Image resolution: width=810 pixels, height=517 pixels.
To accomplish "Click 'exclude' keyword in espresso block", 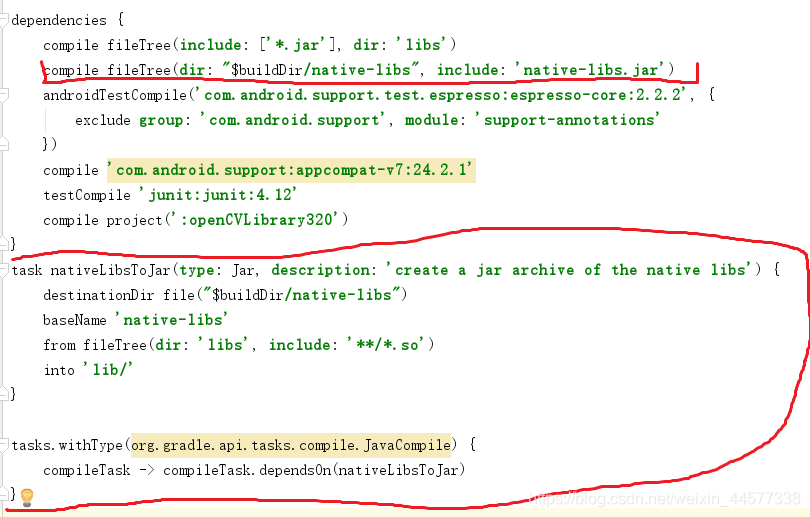I will pos(103,120).
